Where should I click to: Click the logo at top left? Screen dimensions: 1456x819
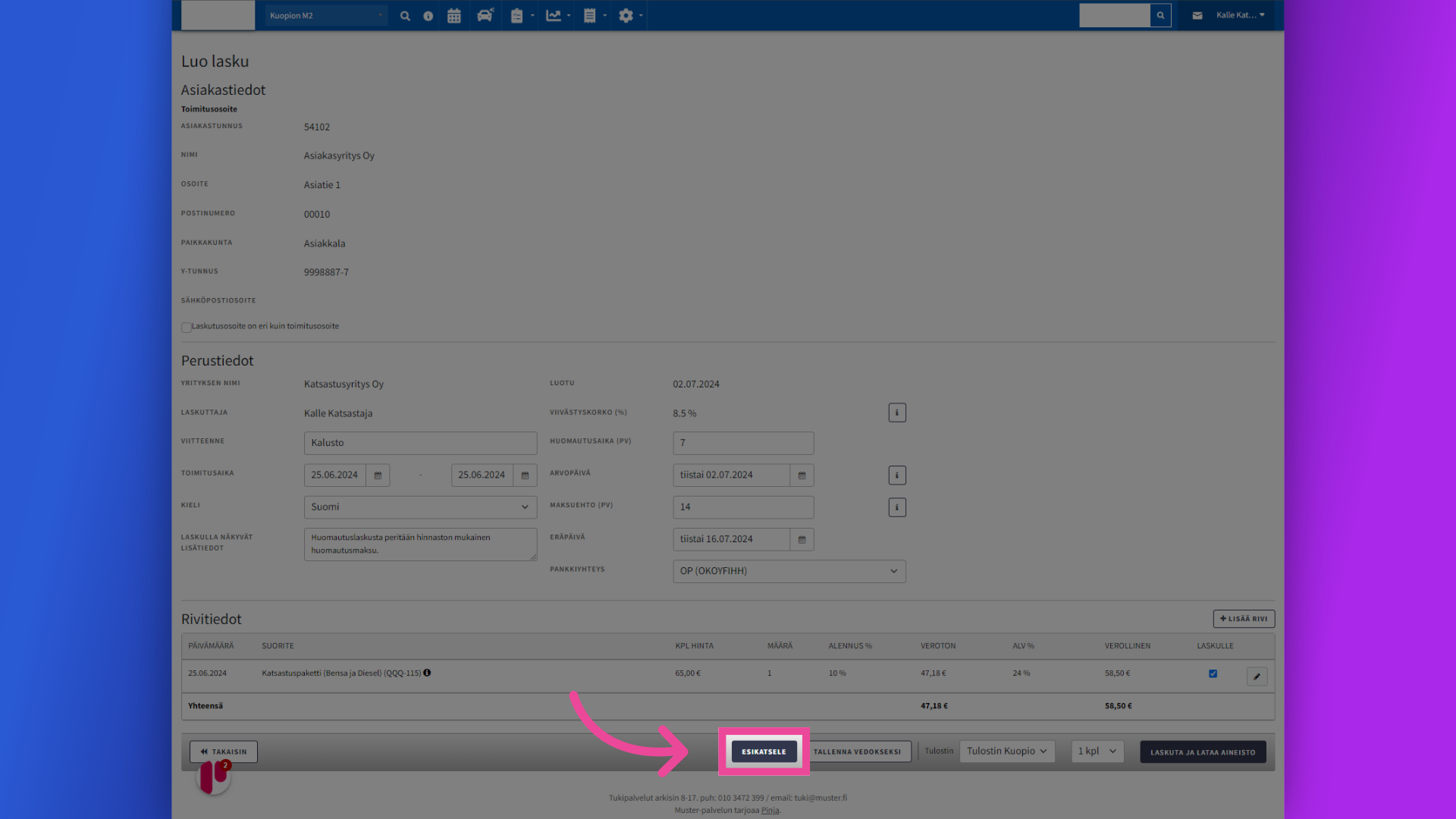(x=218, y=15)
